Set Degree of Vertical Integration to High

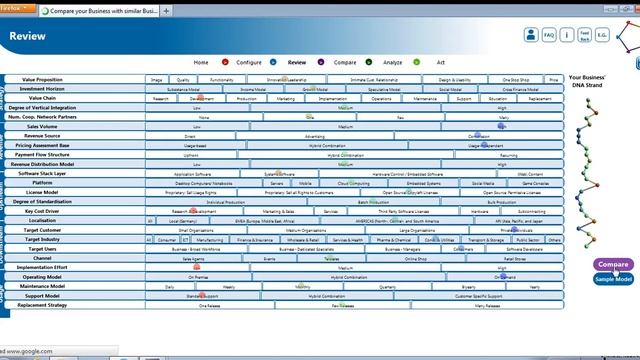point(502,108)
